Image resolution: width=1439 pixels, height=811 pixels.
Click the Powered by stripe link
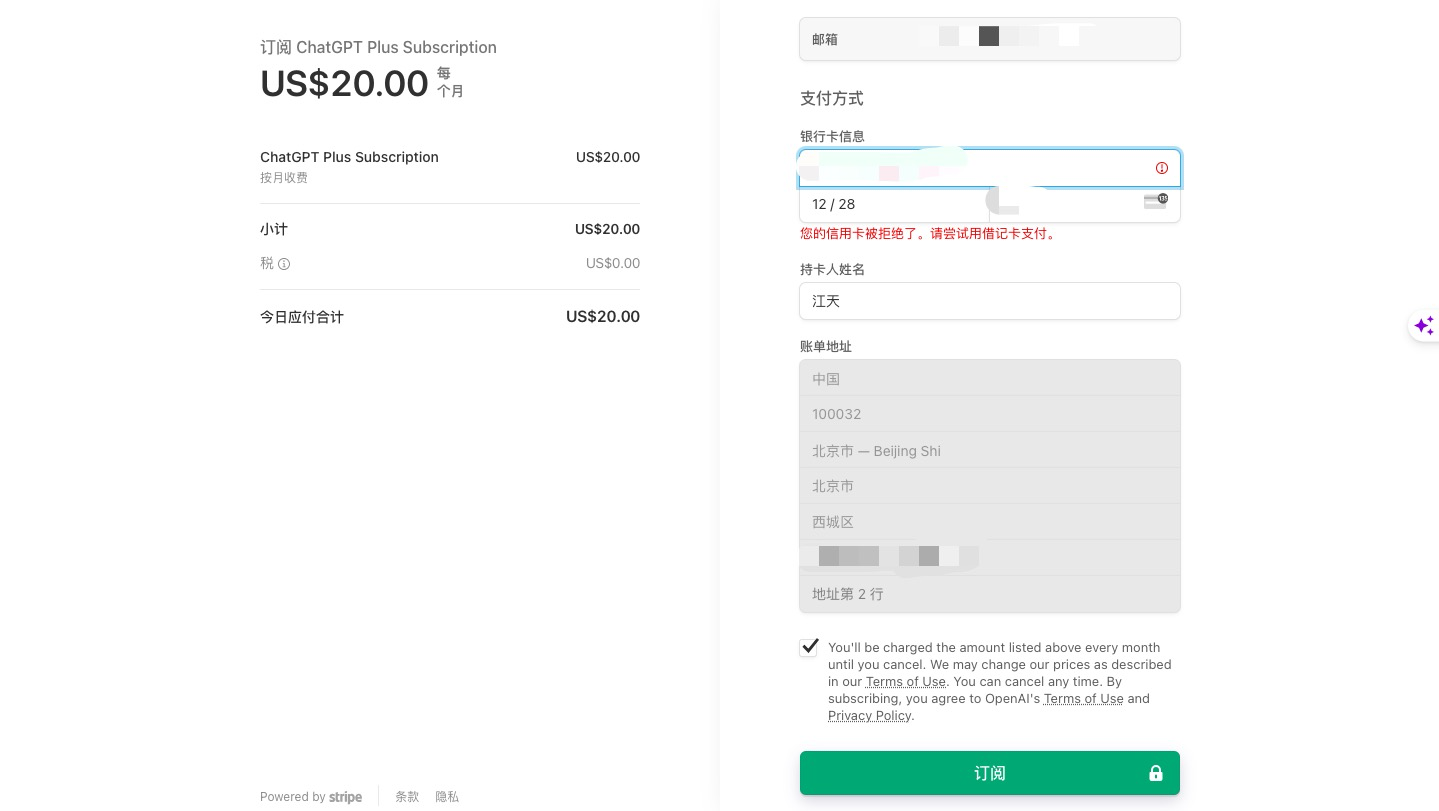(x=311, y=797)
